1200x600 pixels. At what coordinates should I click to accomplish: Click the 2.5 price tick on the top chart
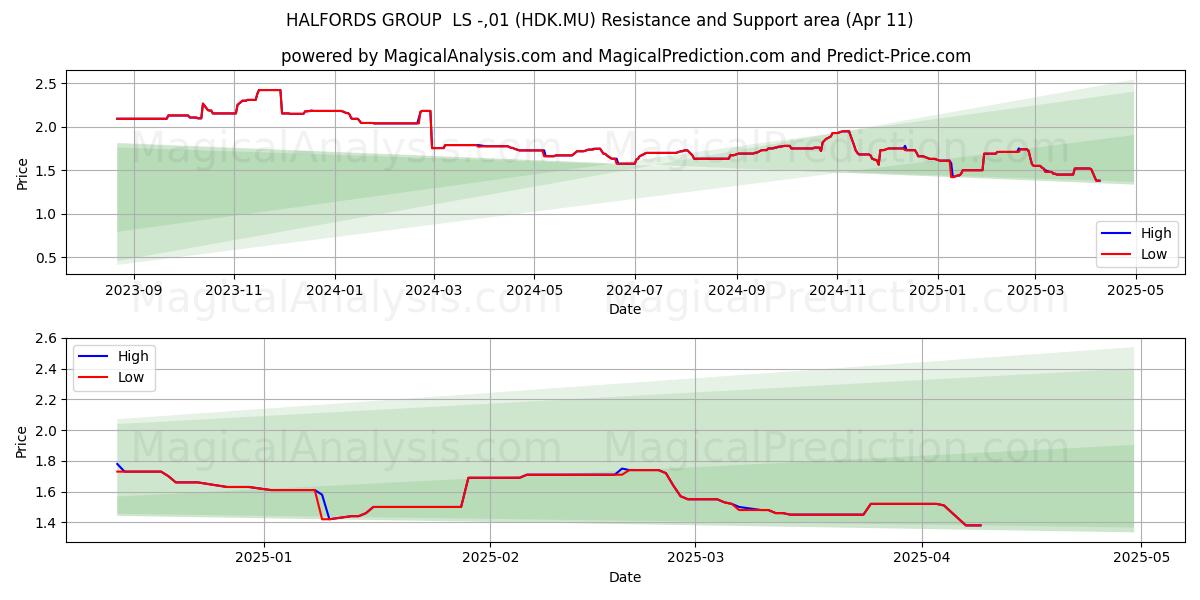(48, 83)
